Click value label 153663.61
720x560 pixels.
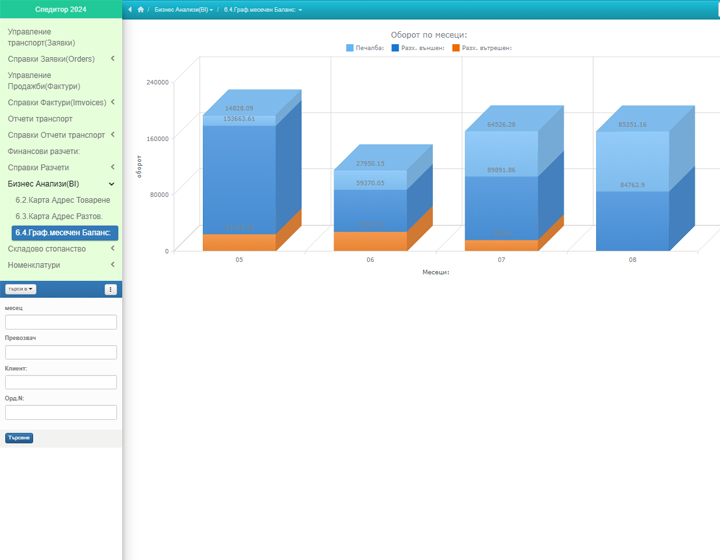(239, 118)
